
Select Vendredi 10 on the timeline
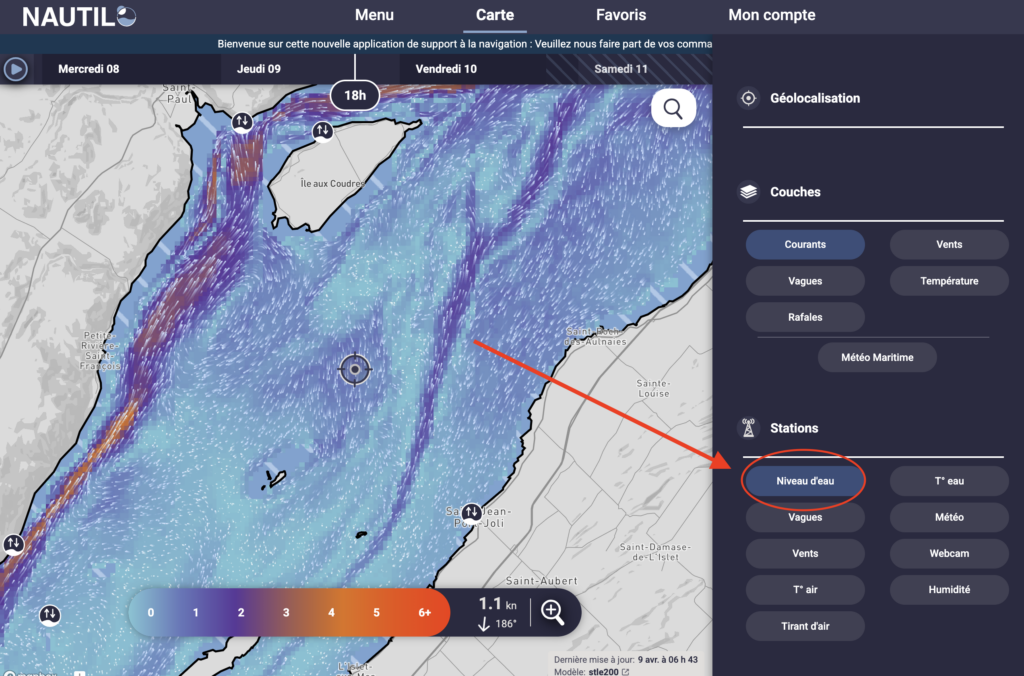446,69
